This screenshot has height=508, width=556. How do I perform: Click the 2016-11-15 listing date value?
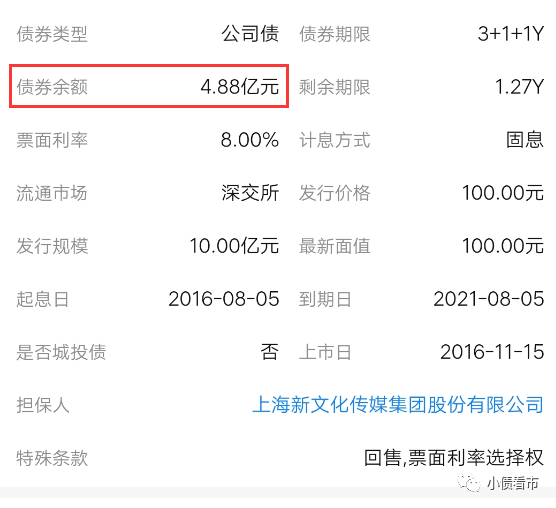(492, 351)
